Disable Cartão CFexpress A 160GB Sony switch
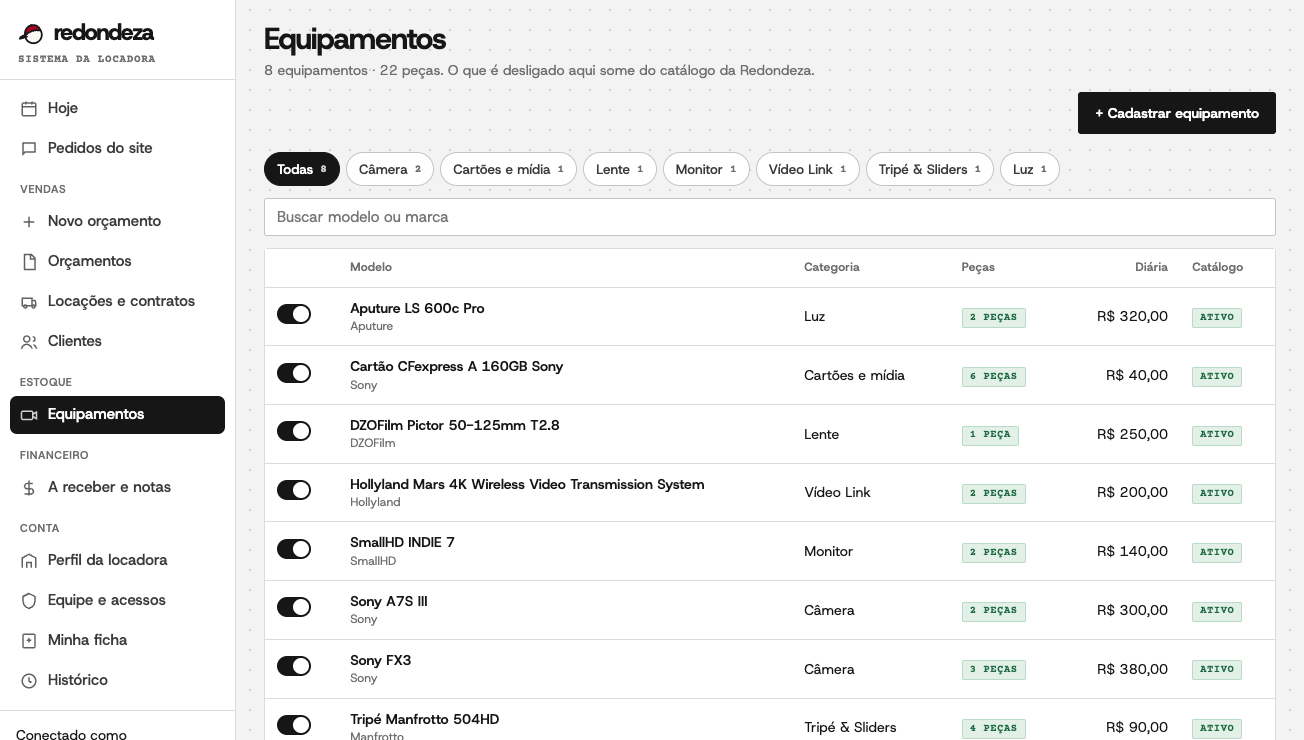The image size is (1304, 740). click(294, 373)
